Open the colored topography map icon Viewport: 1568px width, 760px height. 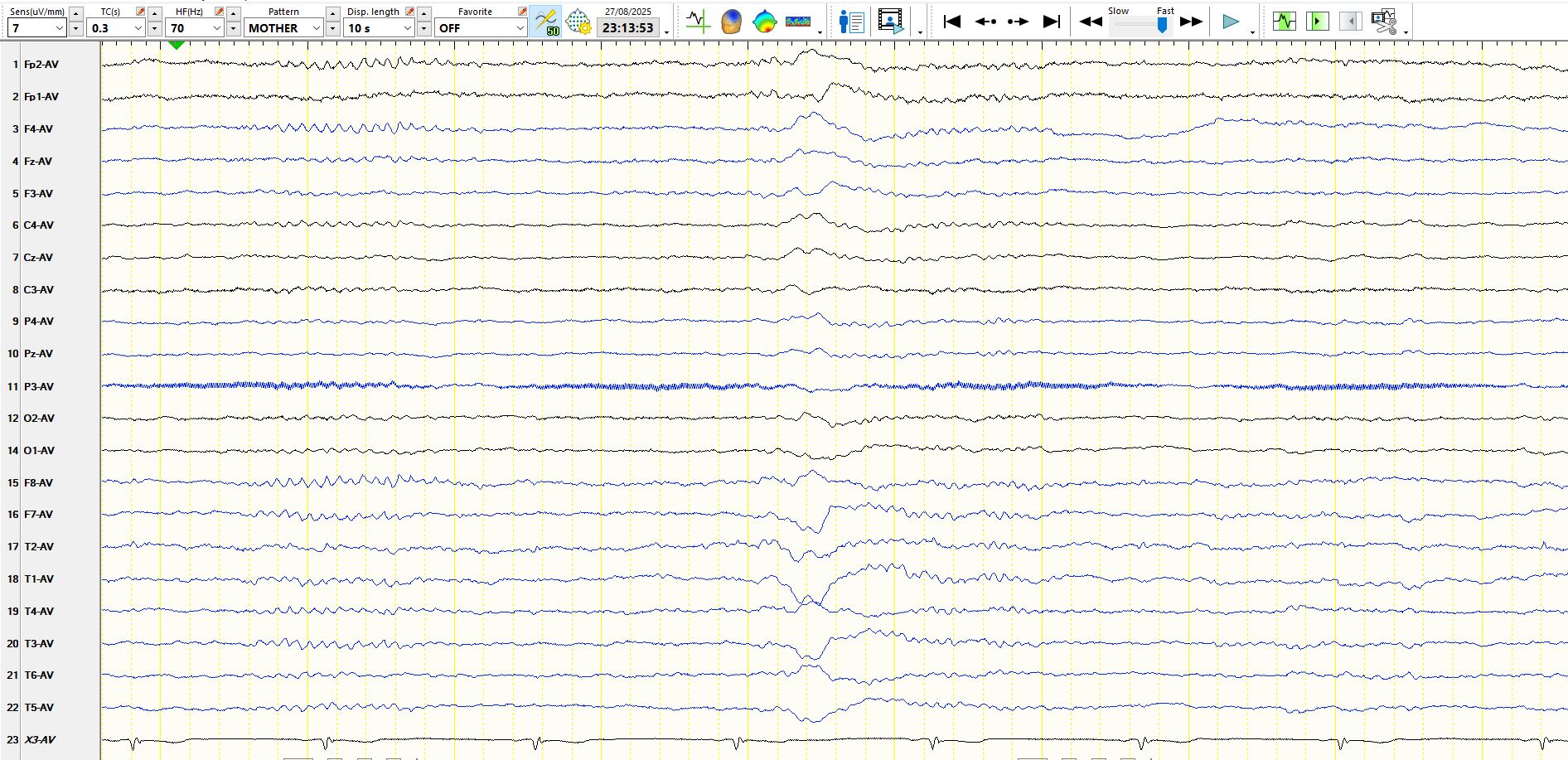(764, 22)
